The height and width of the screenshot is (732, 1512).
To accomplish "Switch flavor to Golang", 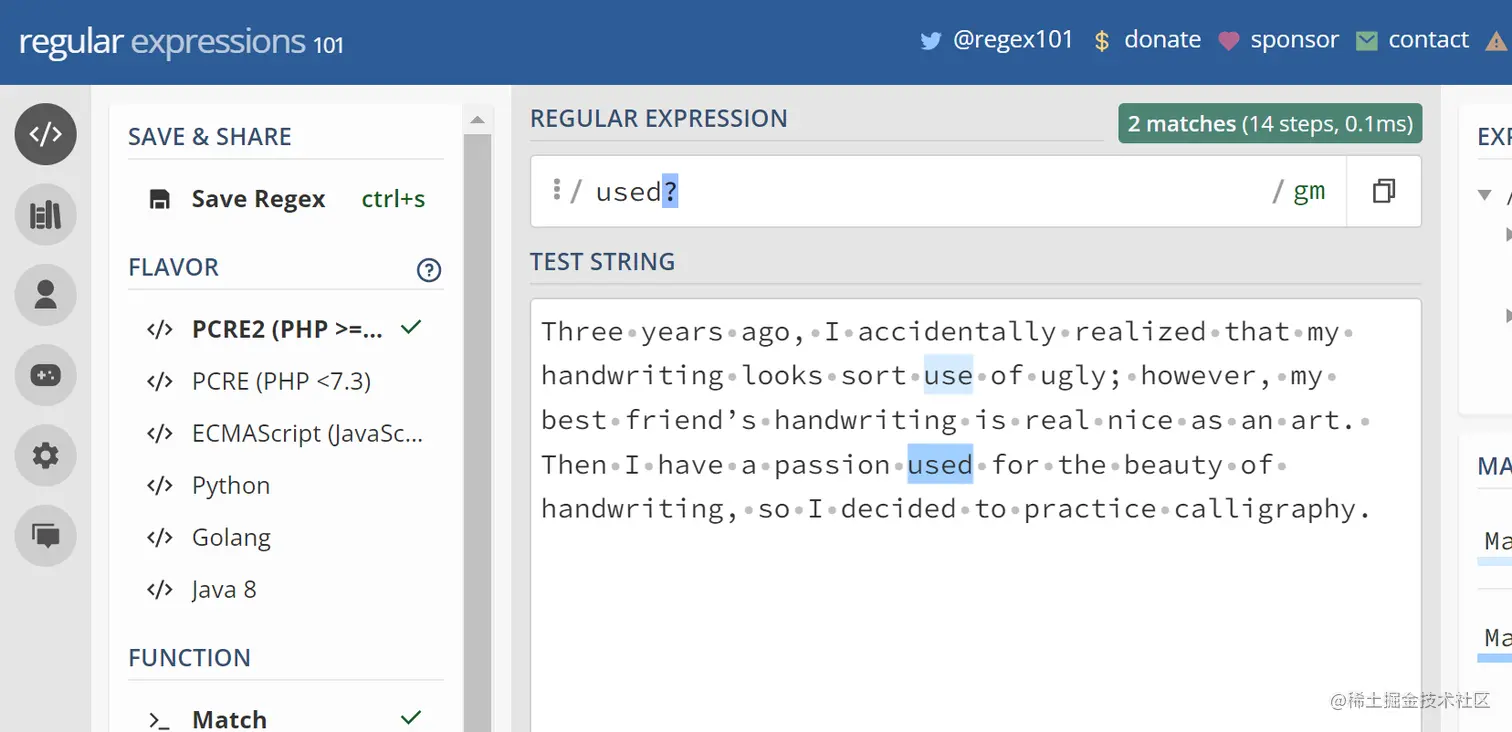I will (231, 538).
